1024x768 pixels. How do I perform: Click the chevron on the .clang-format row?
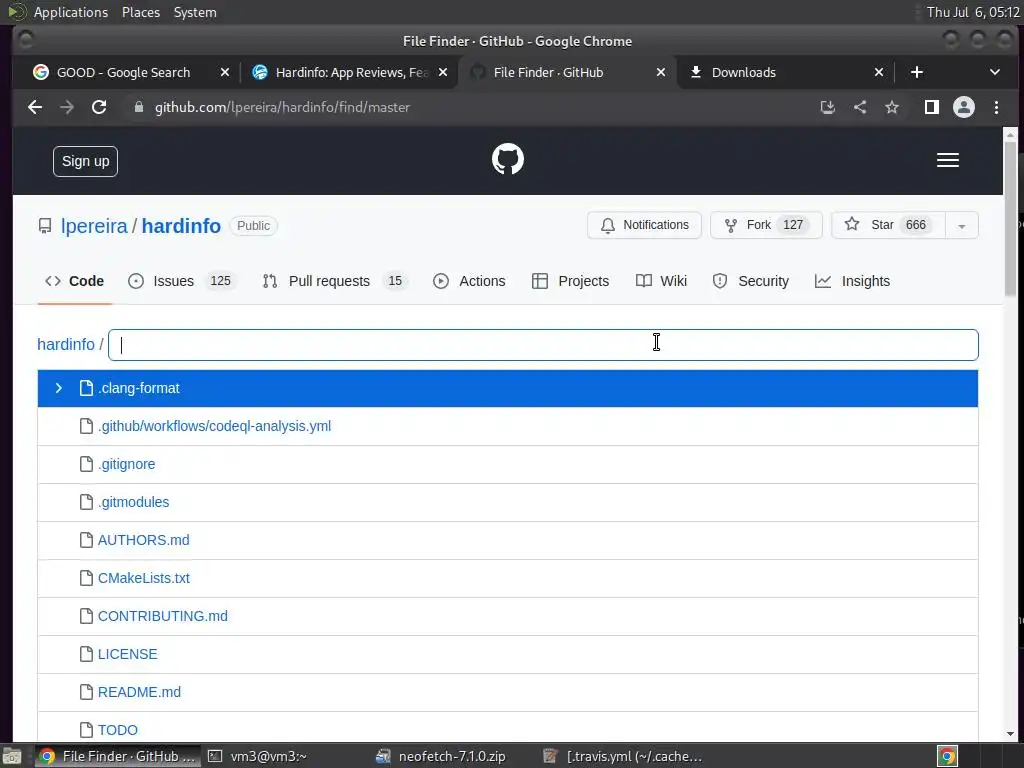tap(59, 388)
